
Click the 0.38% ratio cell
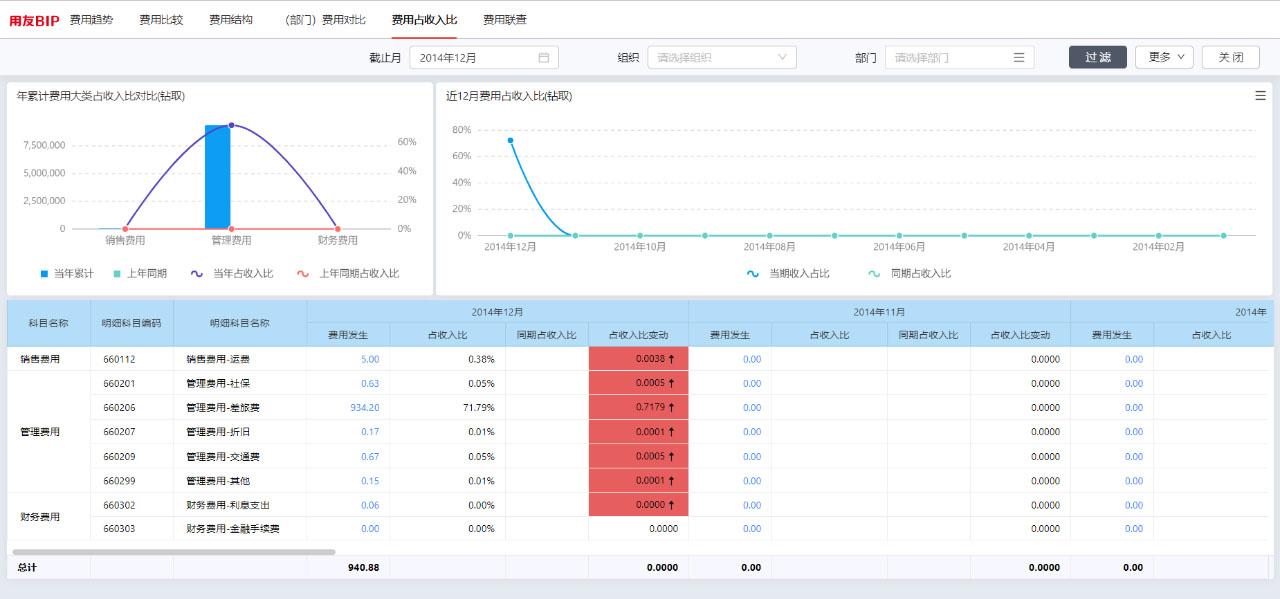point(448,359)
